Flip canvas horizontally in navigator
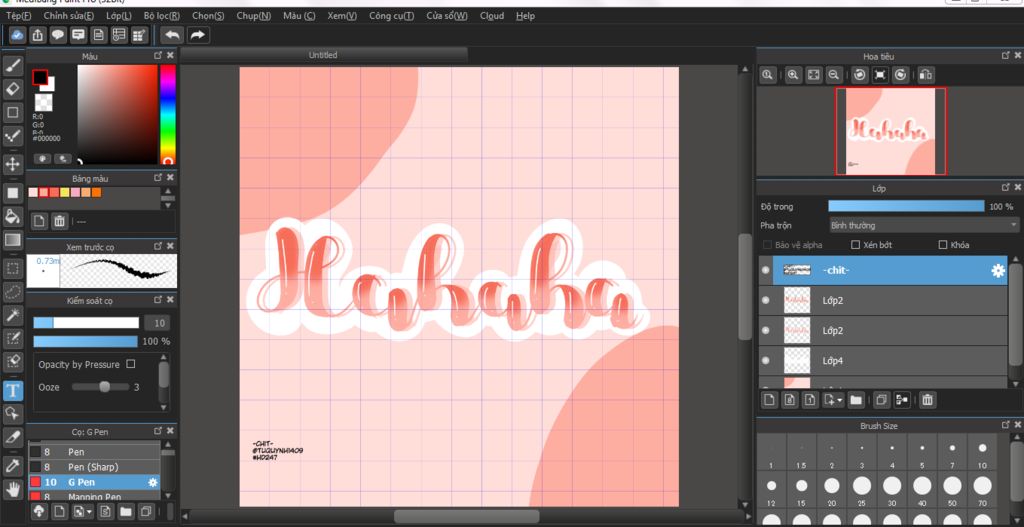 tap(926, 75)
